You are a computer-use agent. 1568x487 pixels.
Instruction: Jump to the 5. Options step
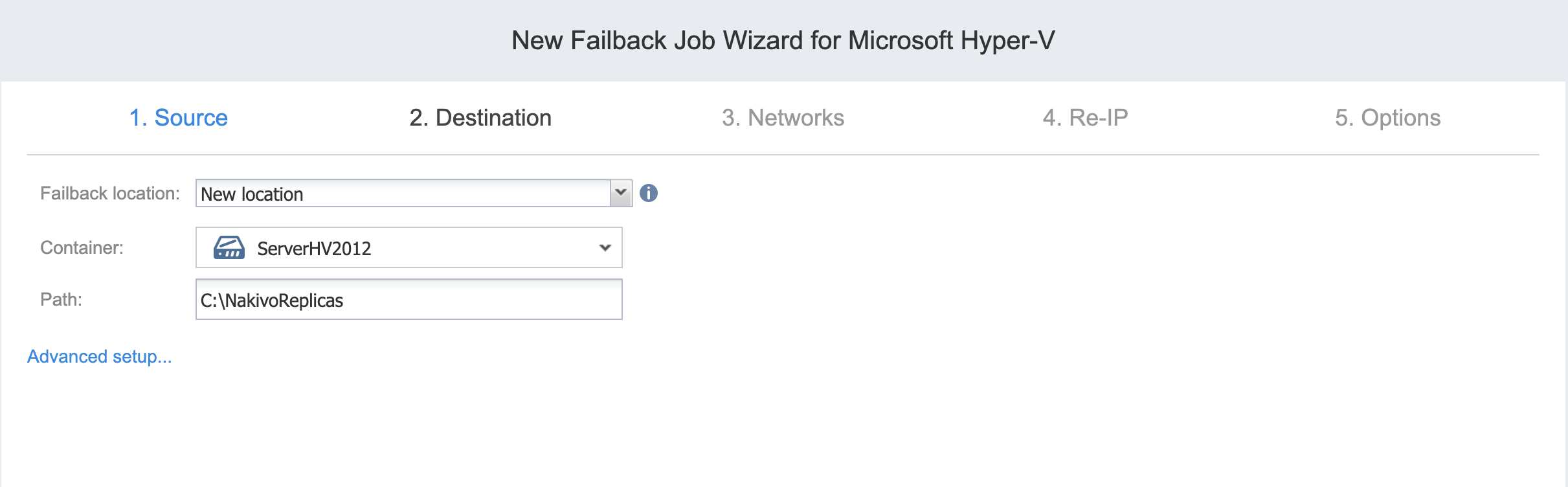click(x=1388, y=118)
